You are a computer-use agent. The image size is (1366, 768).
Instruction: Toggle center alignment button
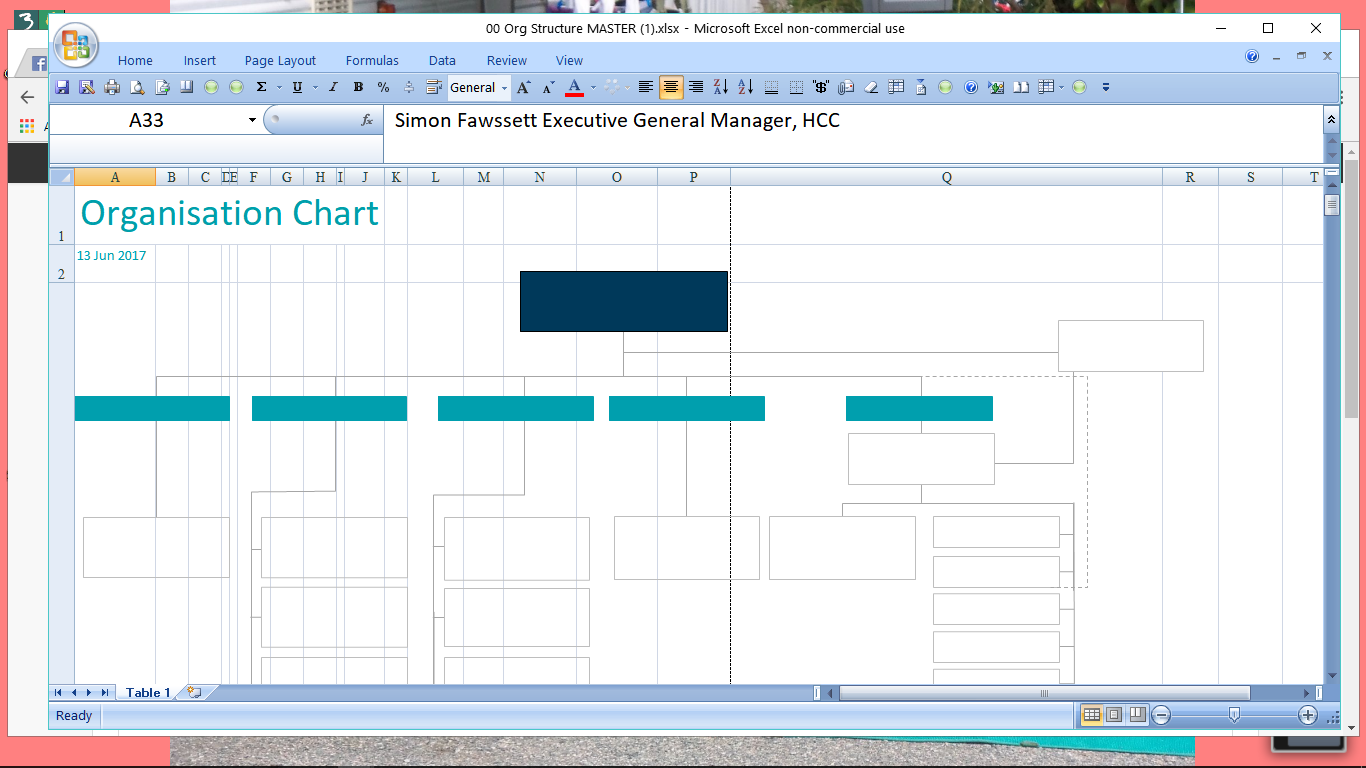tap(671, 88)
